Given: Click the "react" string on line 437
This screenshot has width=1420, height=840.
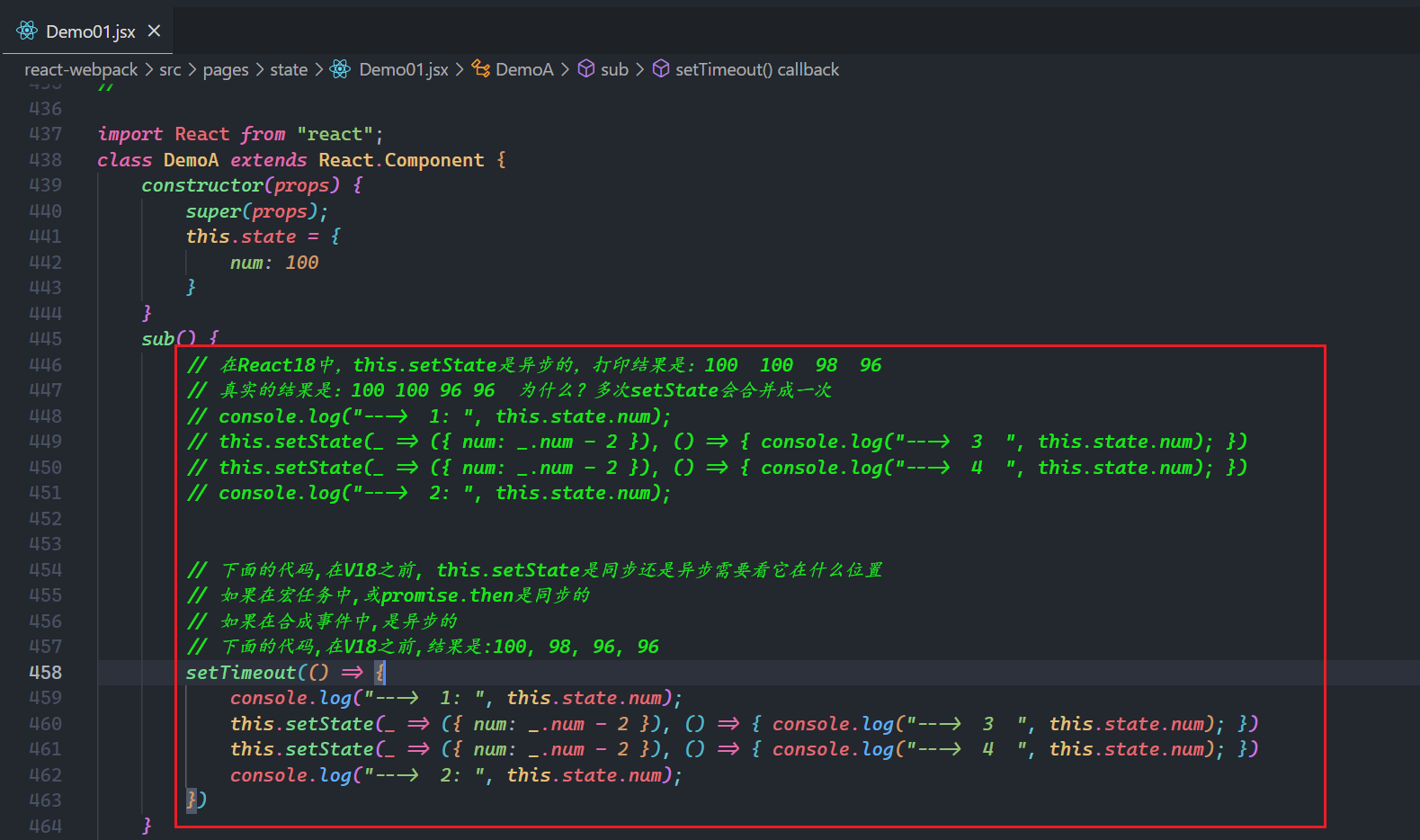Looking at the screenshot, I should [335, 134].
